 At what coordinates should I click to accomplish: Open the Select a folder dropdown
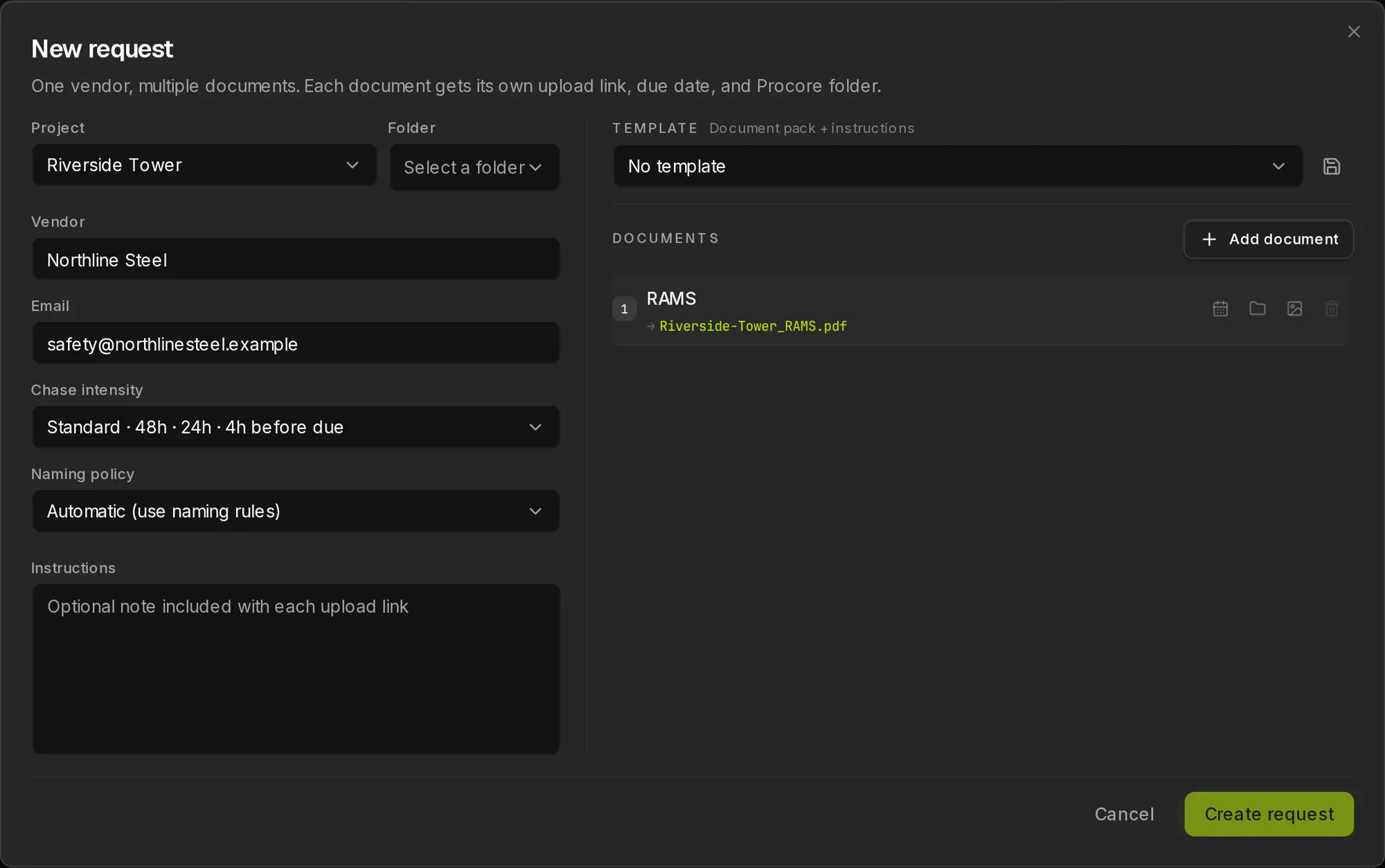(x=474, y=168)
